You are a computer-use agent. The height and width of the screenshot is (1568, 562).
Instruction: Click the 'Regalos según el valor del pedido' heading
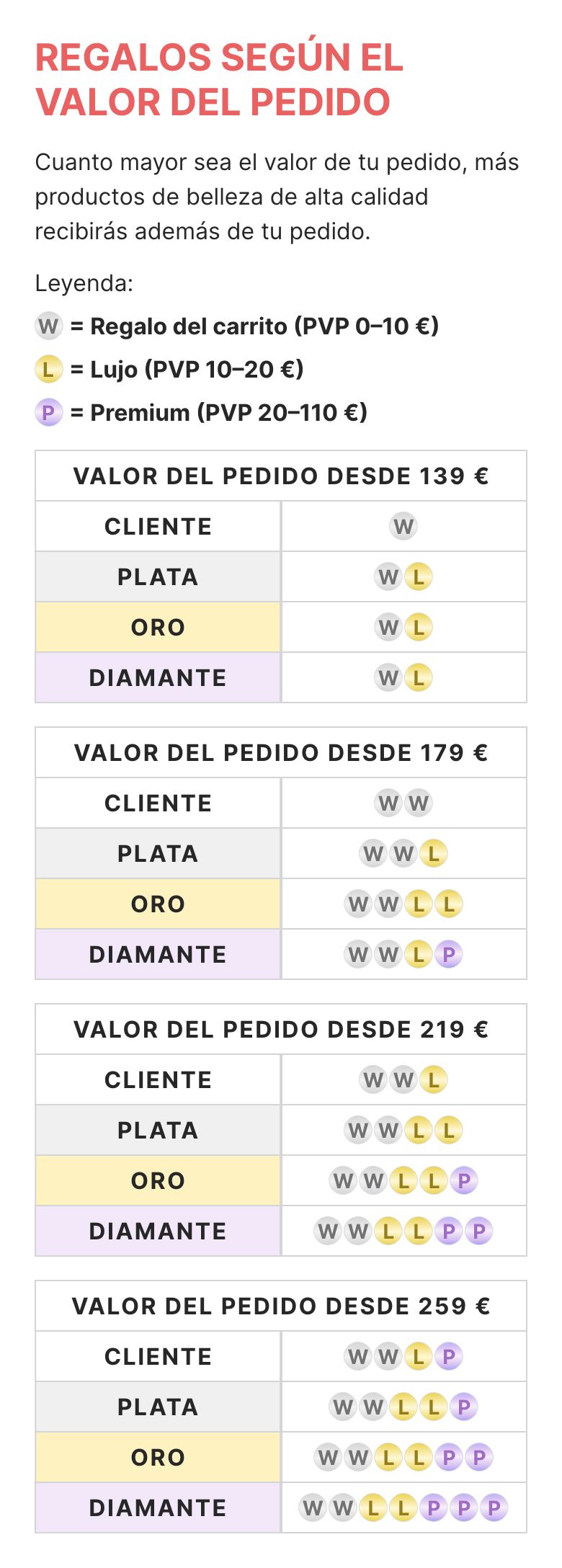219,79
